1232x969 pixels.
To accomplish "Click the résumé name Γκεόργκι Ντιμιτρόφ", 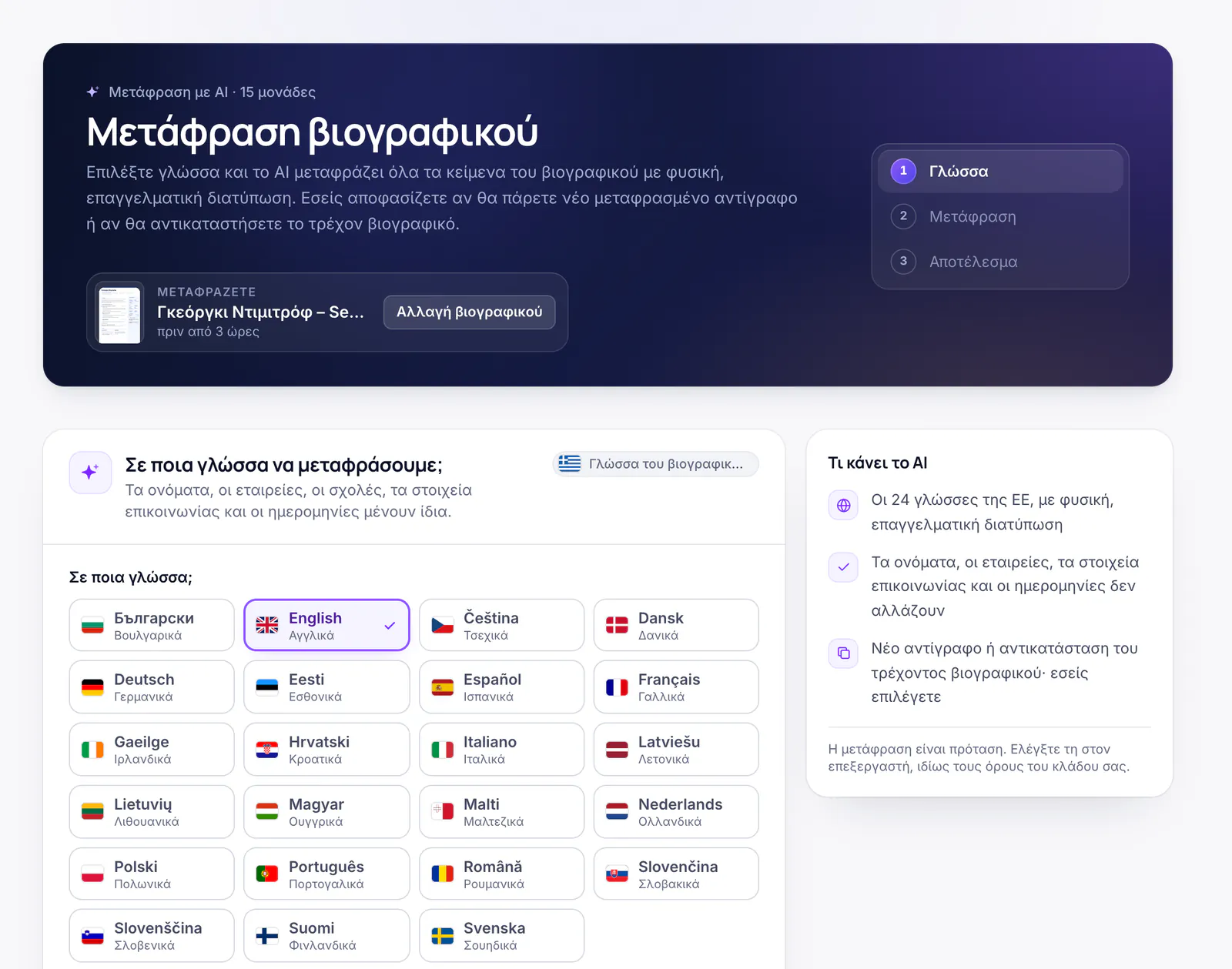I will tap(260, 312).
